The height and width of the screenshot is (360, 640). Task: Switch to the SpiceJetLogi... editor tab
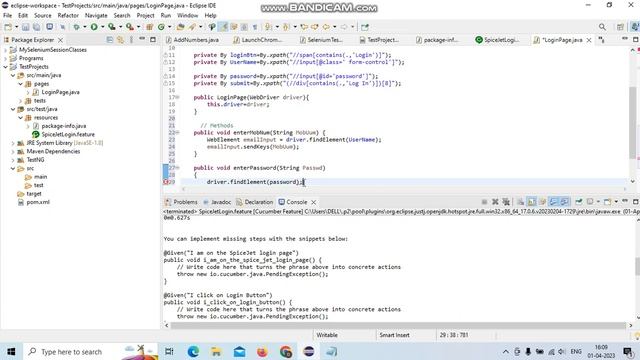tap(498, 40)
